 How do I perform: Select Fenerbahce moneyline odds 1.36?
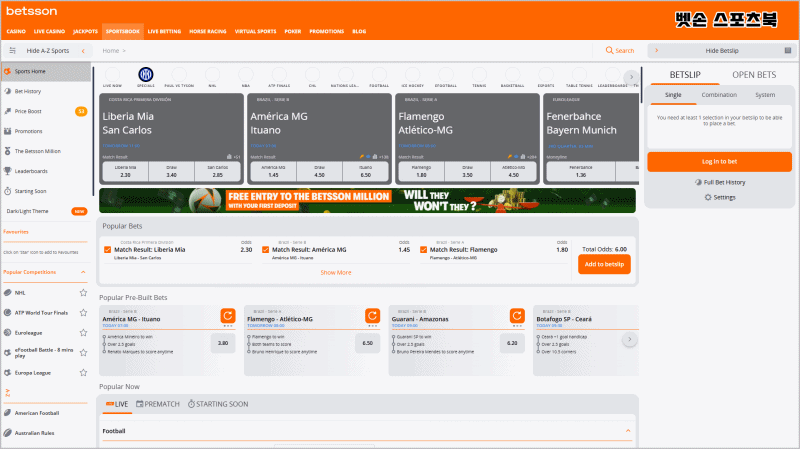click(x=581, y=171)
